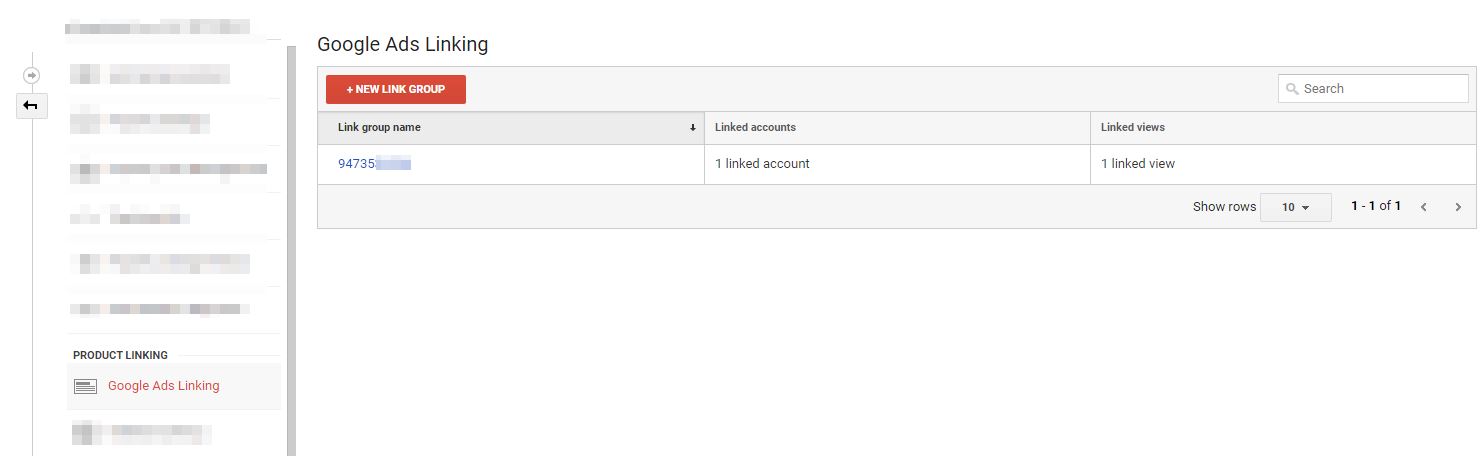1484x456 pixels.
Task: Click the blurred item below Google Ads Linking
Action: [142, 433]
